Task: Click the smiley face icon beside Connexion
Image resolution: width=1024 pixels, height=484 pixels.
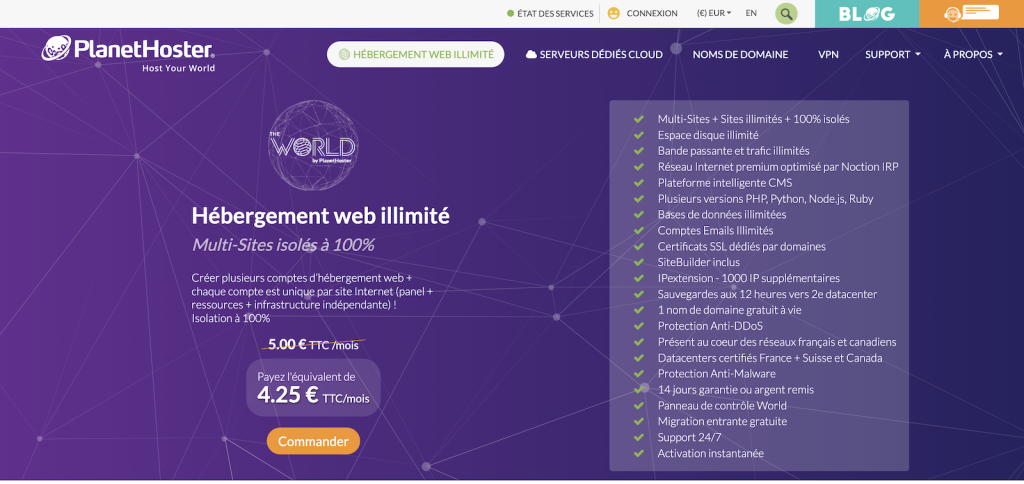Action: coord(613,13)
